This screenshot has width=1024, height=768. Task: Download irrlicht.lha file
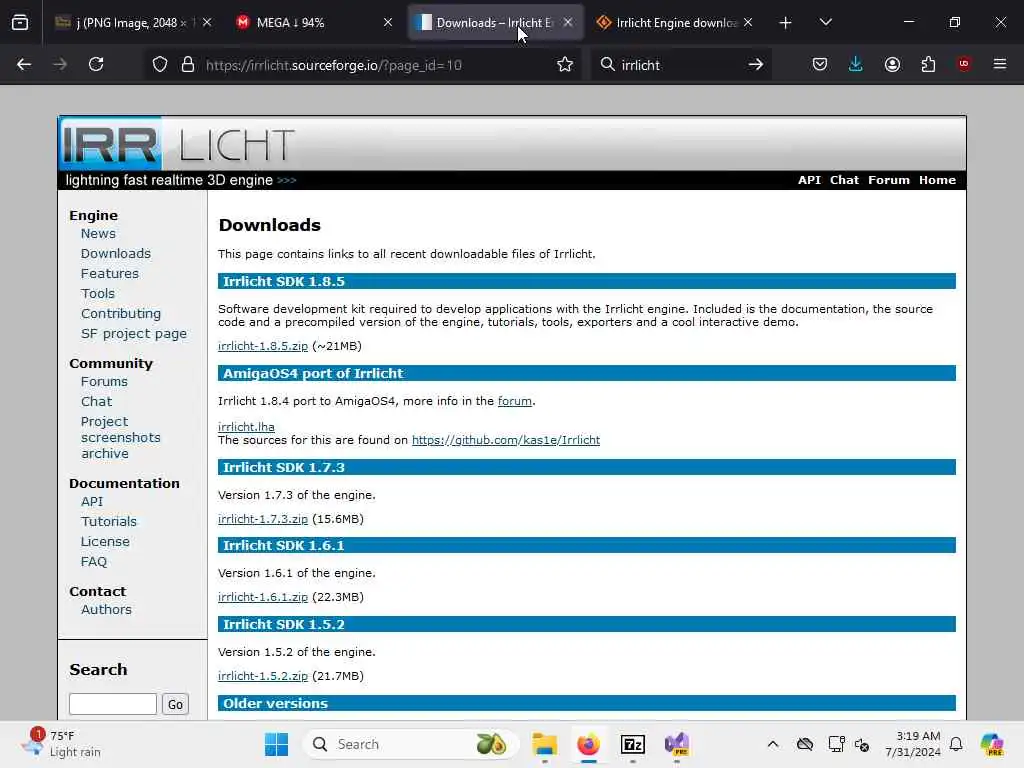coord(246,427)
